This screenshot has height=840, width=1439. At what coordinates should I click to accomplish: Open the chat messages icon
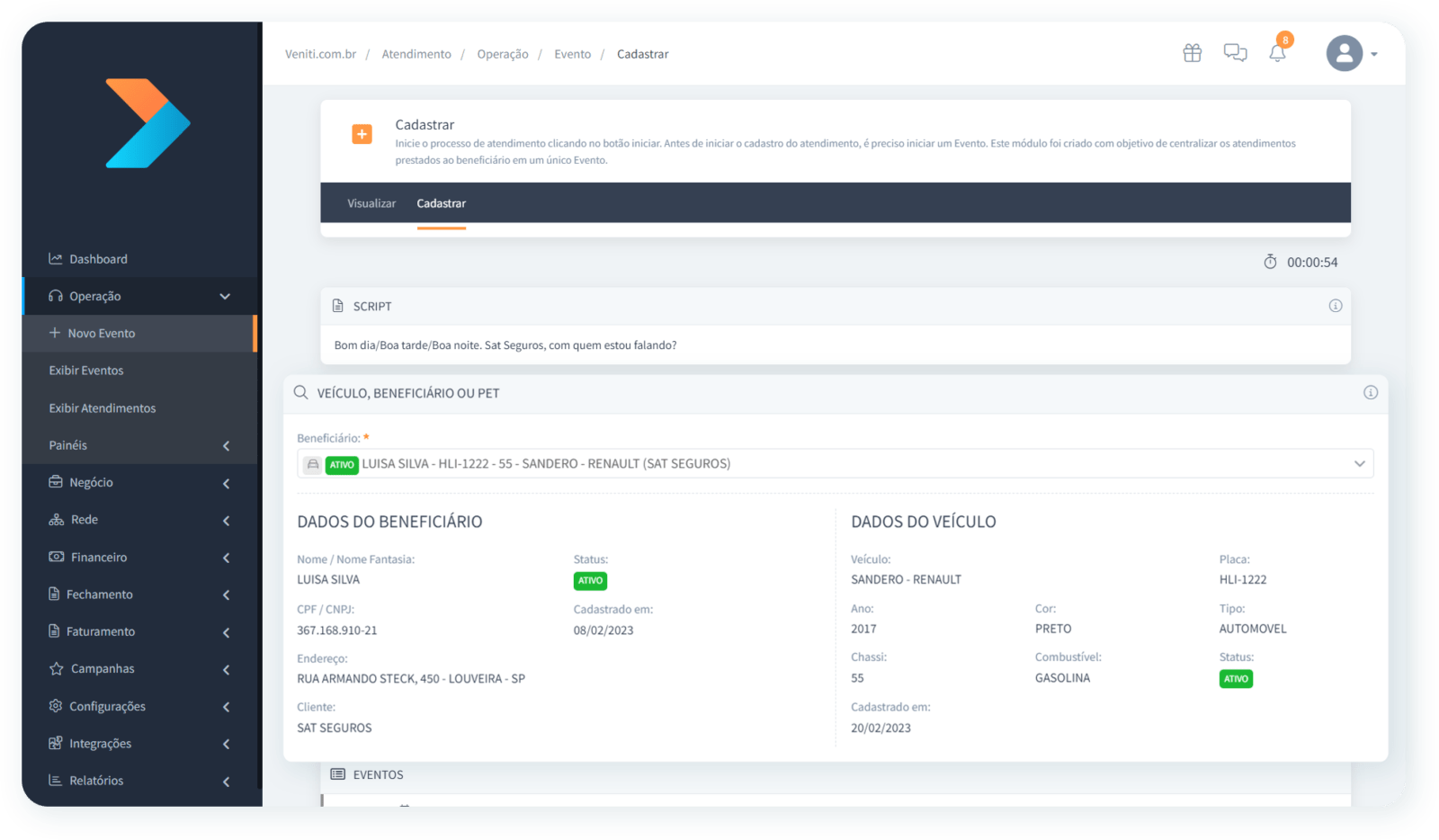coord(1235,53)
